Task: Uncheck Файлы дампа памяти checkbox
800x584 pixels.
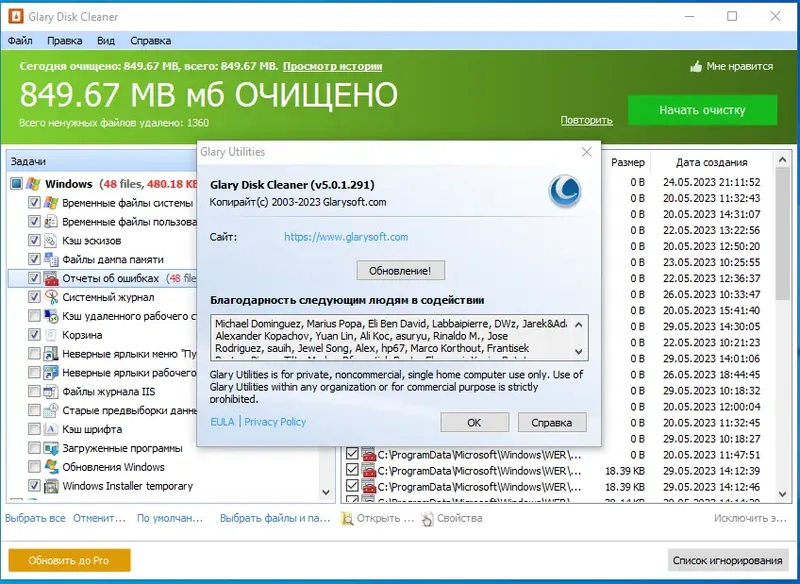Action: pos(34,259)
